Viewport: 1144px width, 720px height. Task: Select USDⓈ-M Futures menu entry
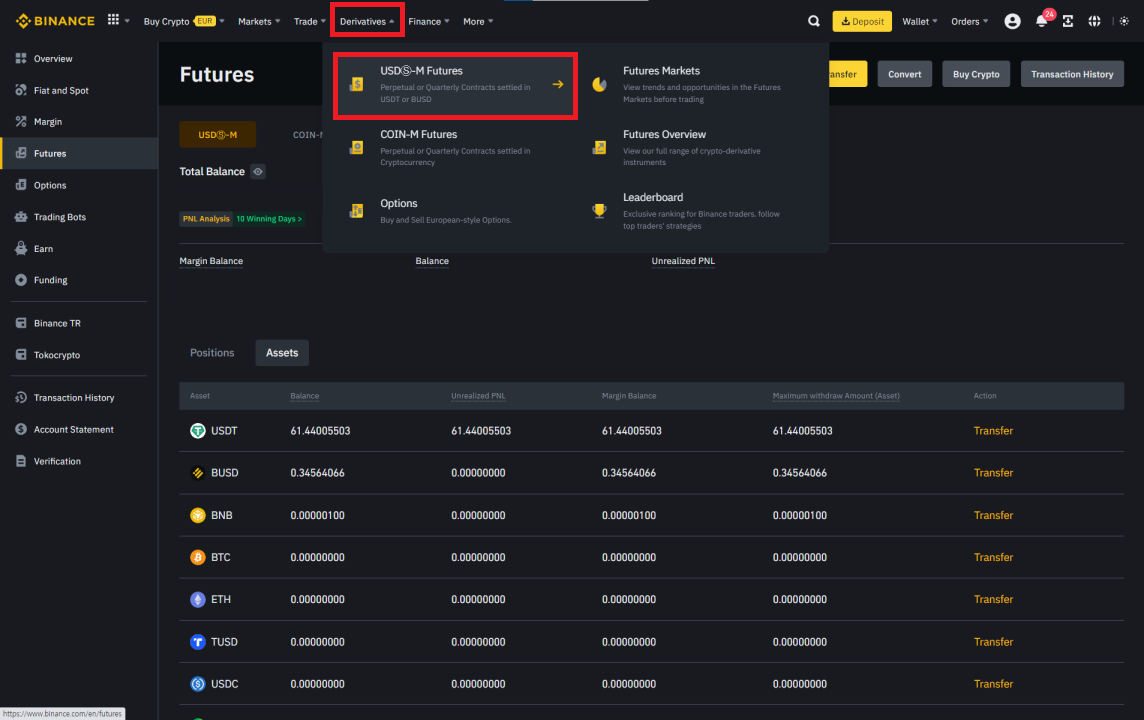point(456,85)
